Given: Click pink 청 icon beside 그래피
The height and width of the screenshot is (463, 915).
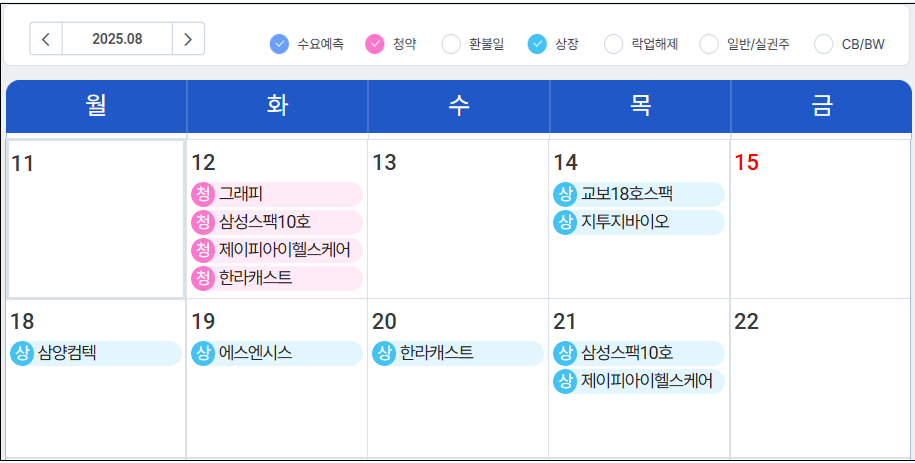Looking at the screenshot, I should (x=203, y=194).
